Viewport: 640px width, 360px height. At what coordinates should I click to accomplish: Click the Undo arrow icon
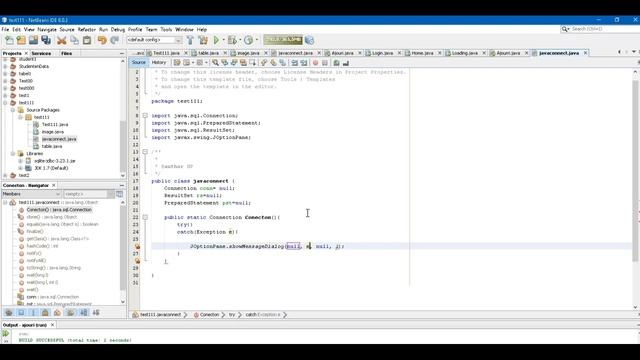(x=102, y=40)
